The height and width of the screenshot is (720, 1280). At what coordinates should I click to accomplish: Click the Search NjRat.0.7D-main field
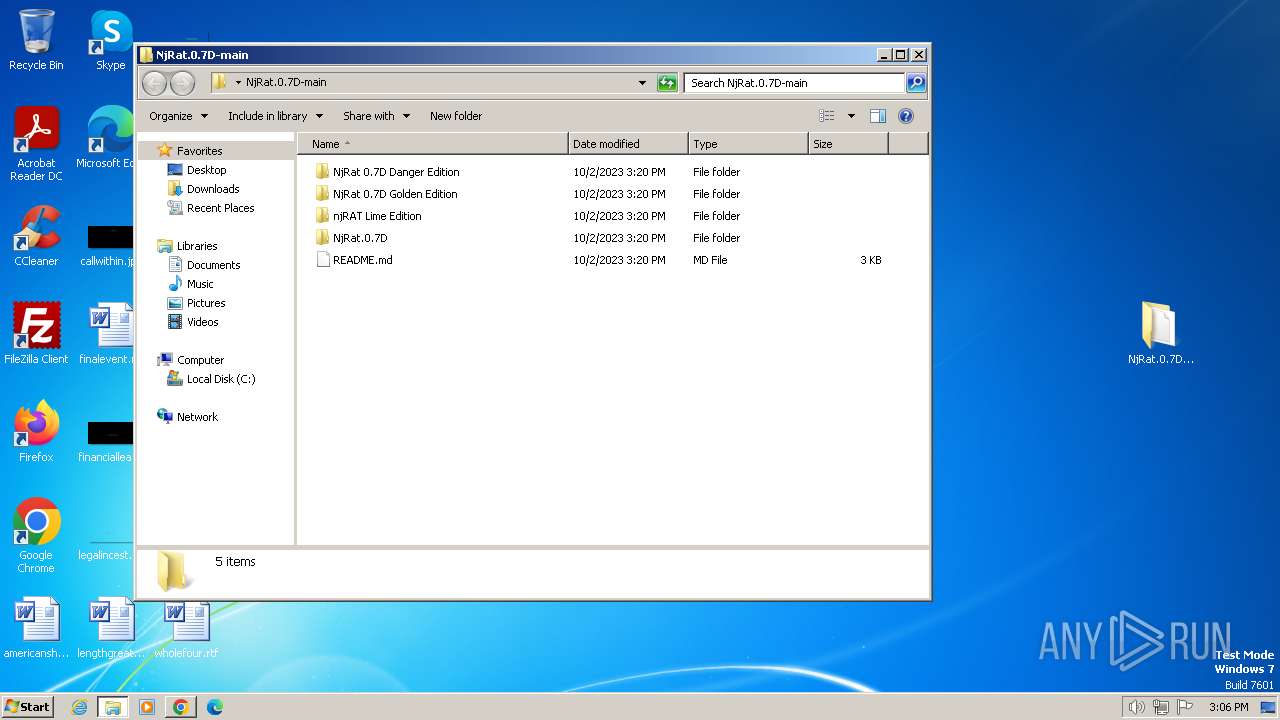point(795,83)
